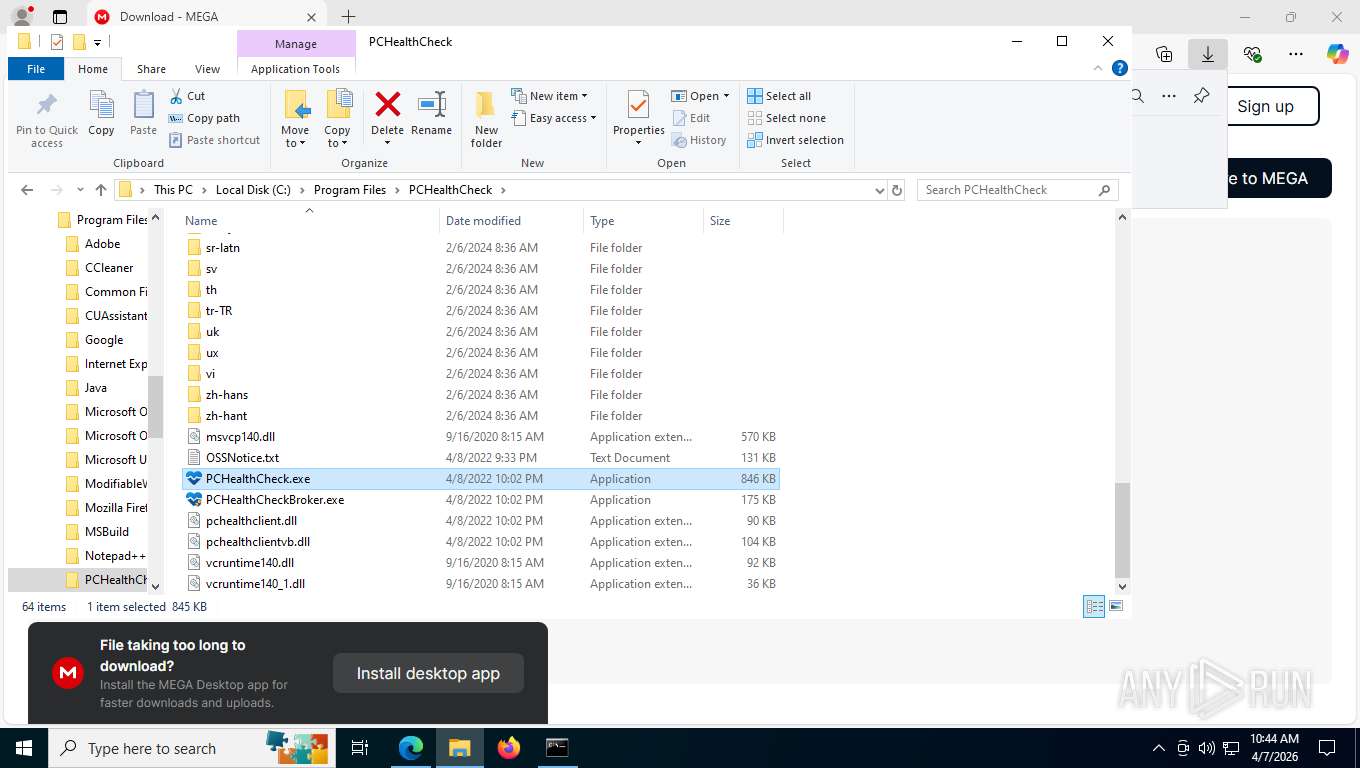Click the red Delete icon
Viewport: 1360px width, 768px height.
(387, 104)
